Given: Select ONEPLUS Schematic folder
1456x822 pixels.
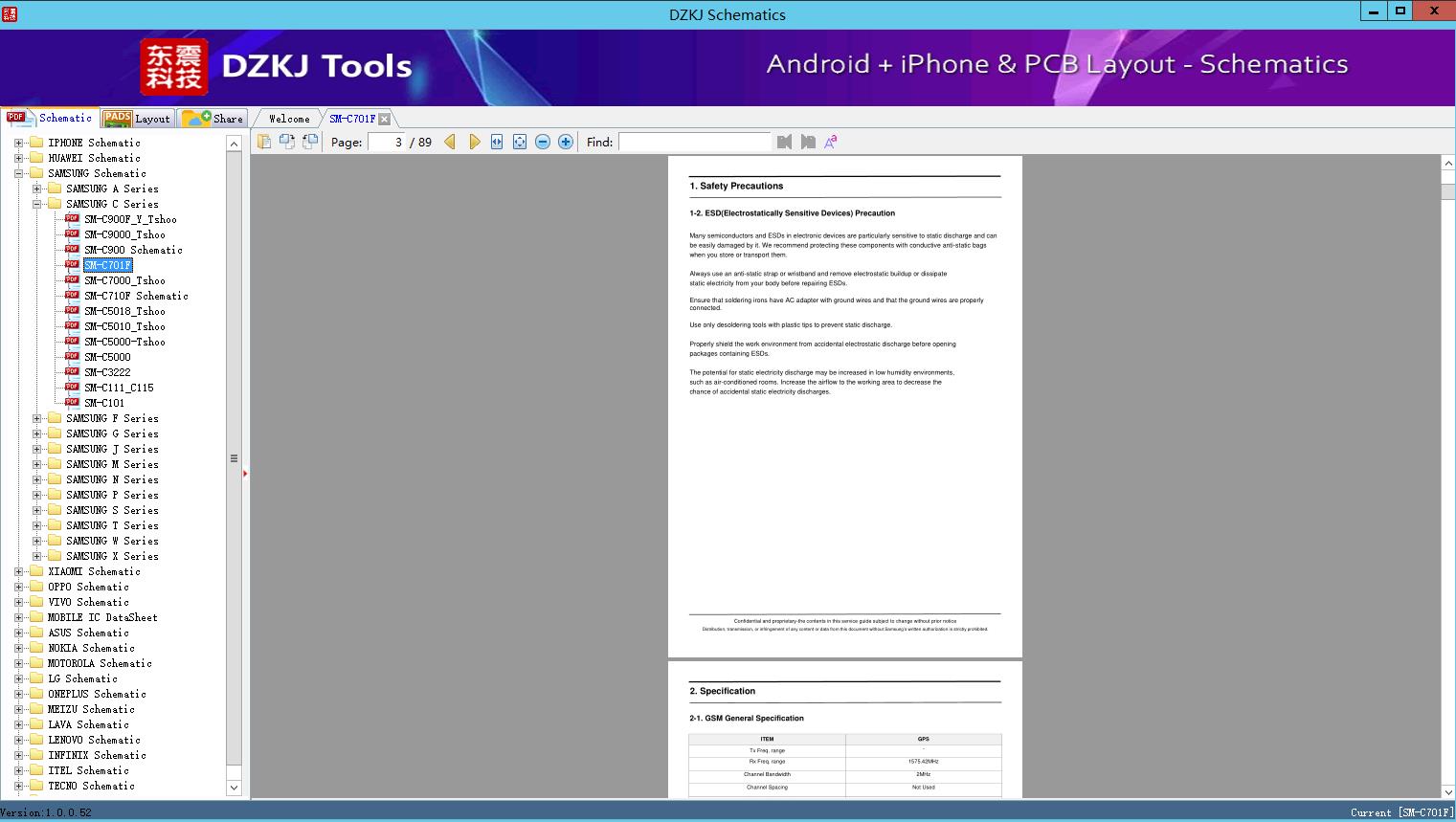Looking at the screenshot, I should (97, 694).
